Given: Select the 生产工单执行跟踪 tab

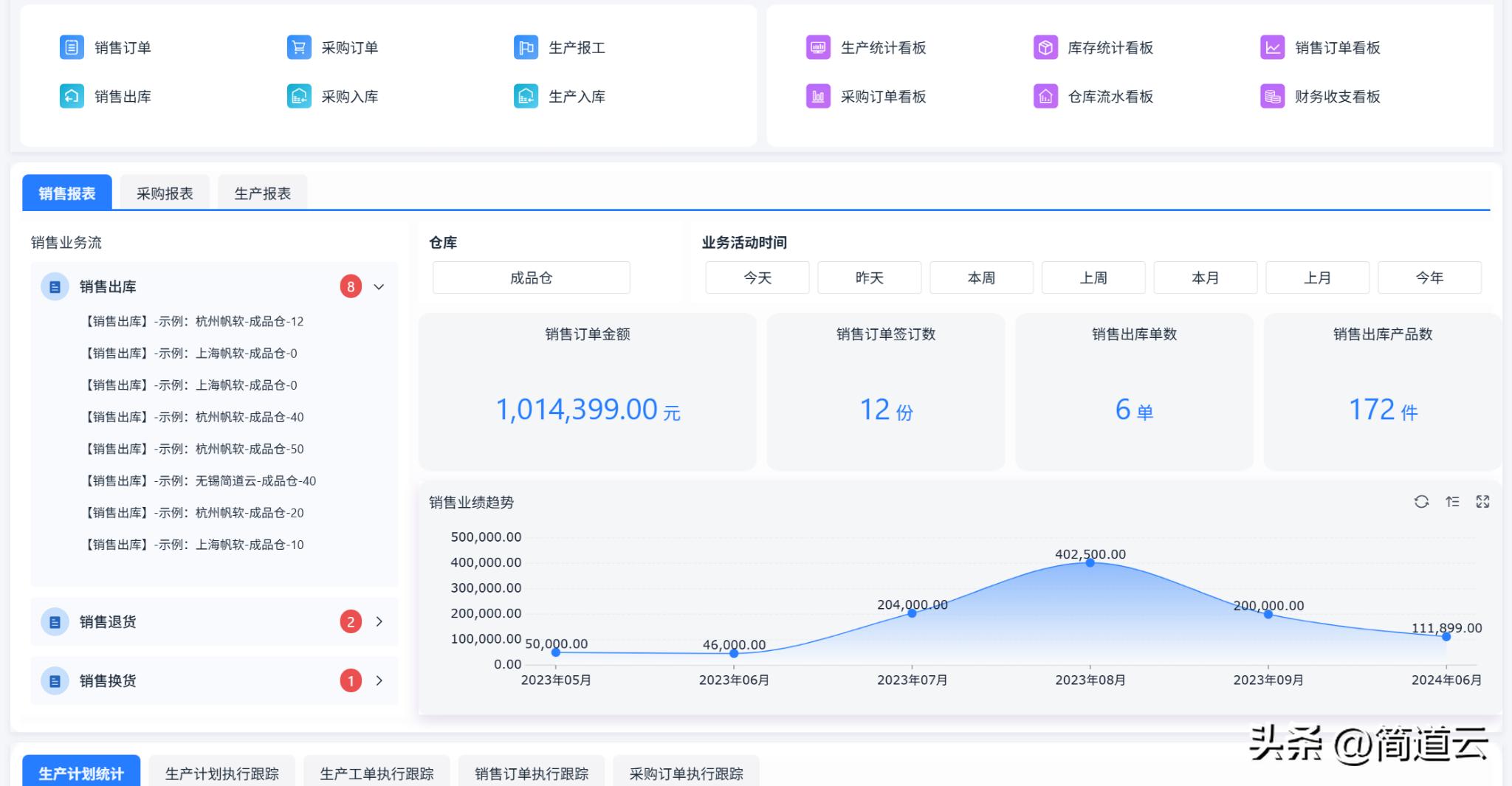Looking at the screenshot, I should pyautogui.click(x=377, y=771).
